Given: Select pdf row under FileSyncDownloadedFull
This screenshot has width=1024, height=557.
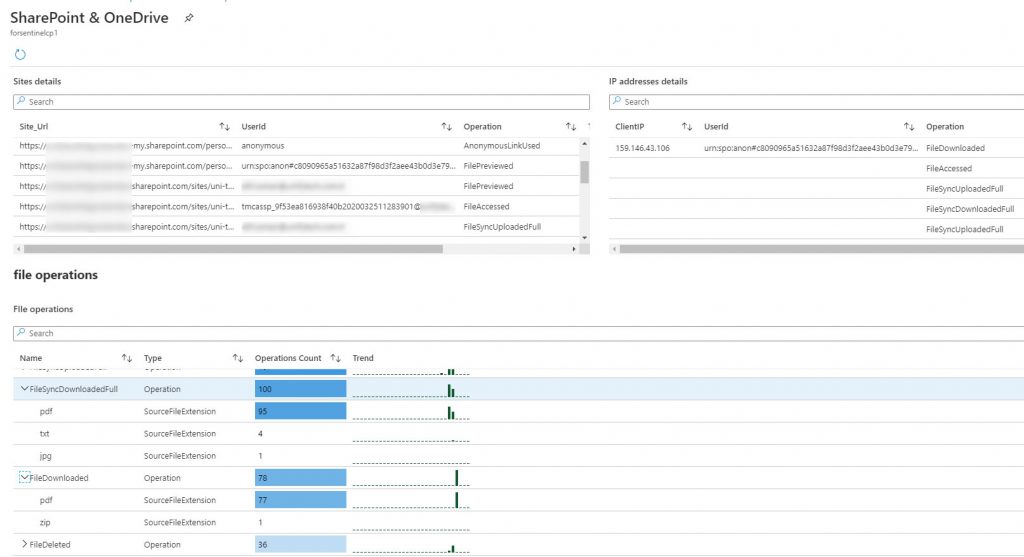Looking at the screenshot, I should pyautogui.click(x=519, y=411).
